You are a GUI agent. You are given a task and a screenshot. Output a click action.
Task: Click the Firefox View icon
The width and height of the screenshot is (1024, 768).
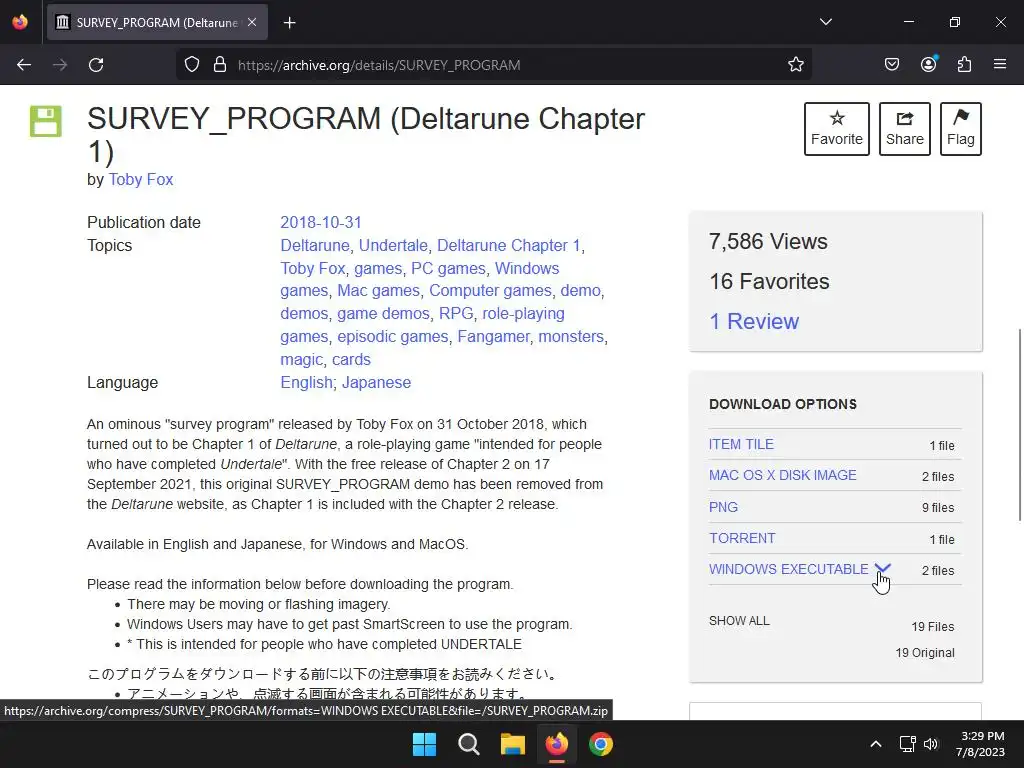[20, 22]
